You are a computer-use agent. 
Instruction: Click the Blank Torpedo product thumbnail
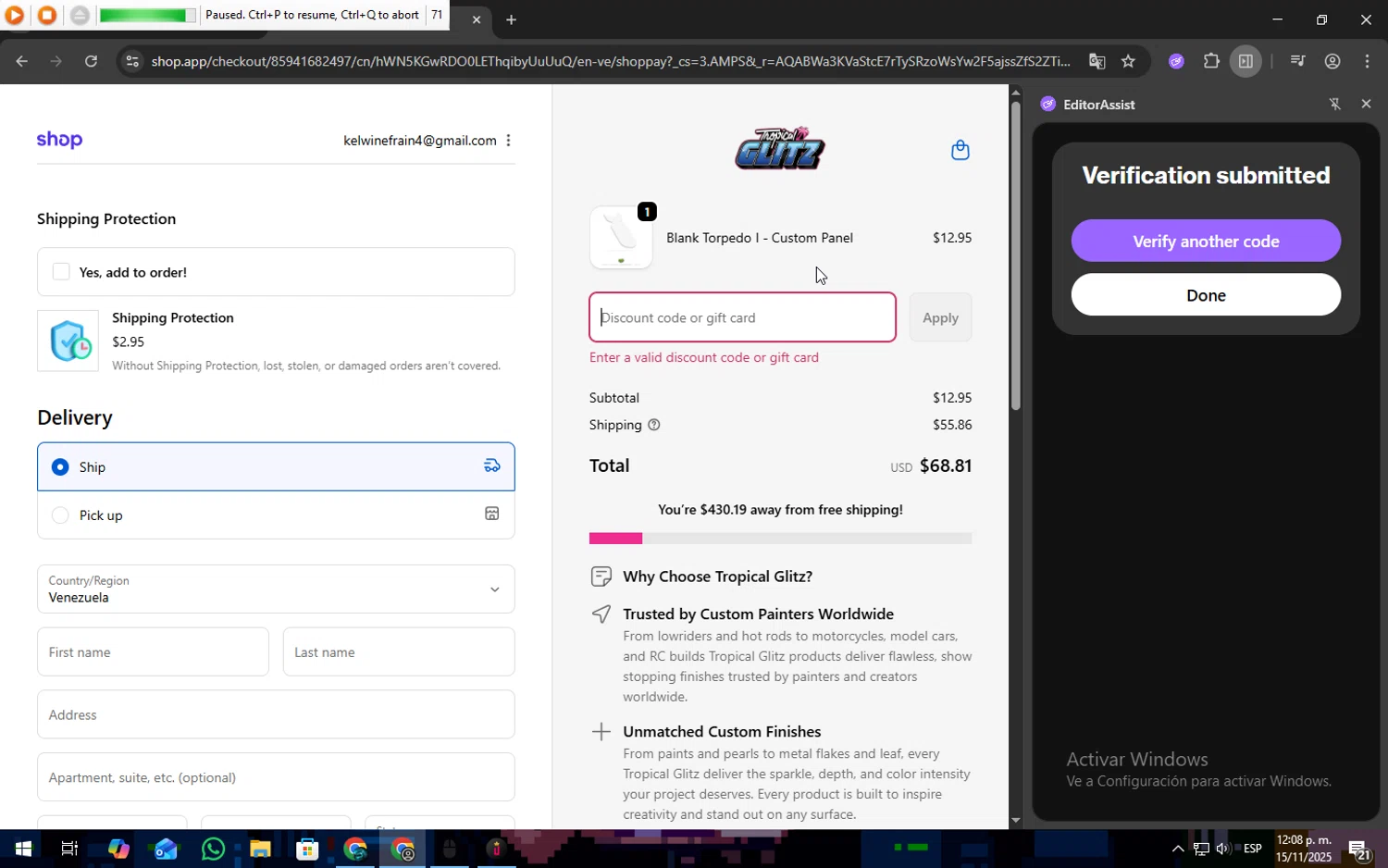[621, 238]
